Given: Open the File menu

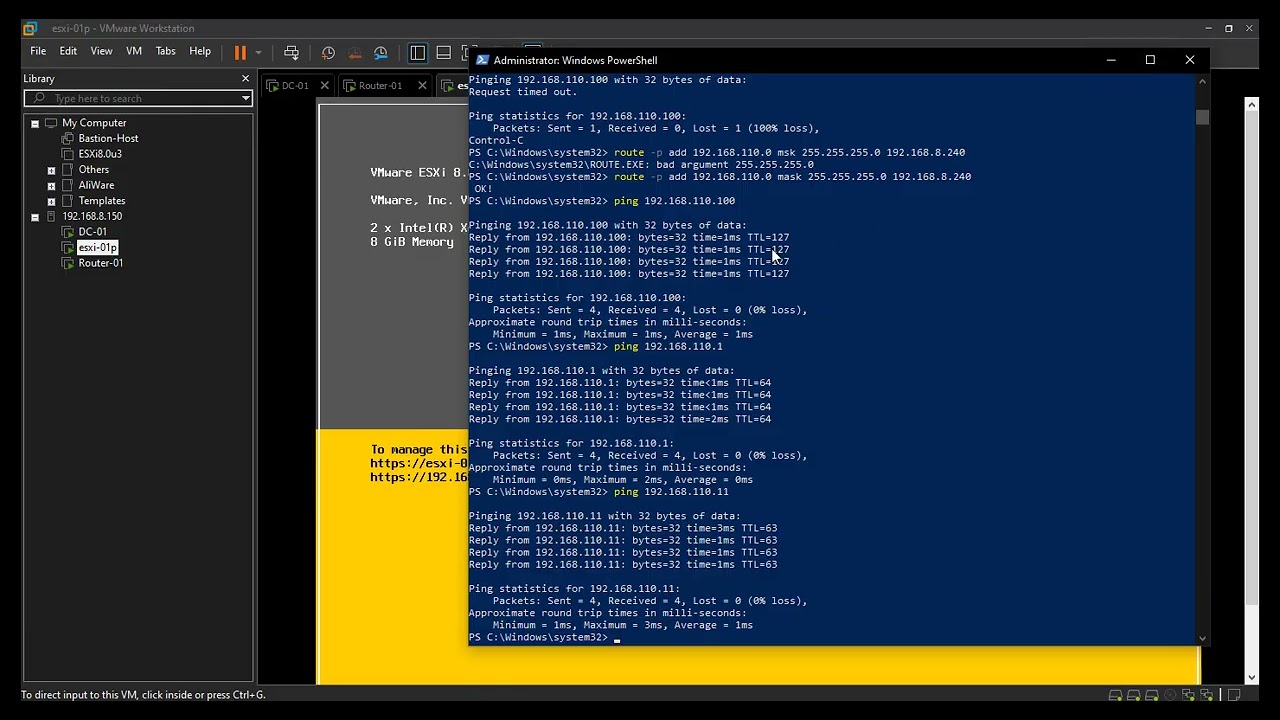Looking at the screenshot, I should (x=38, y=51).
